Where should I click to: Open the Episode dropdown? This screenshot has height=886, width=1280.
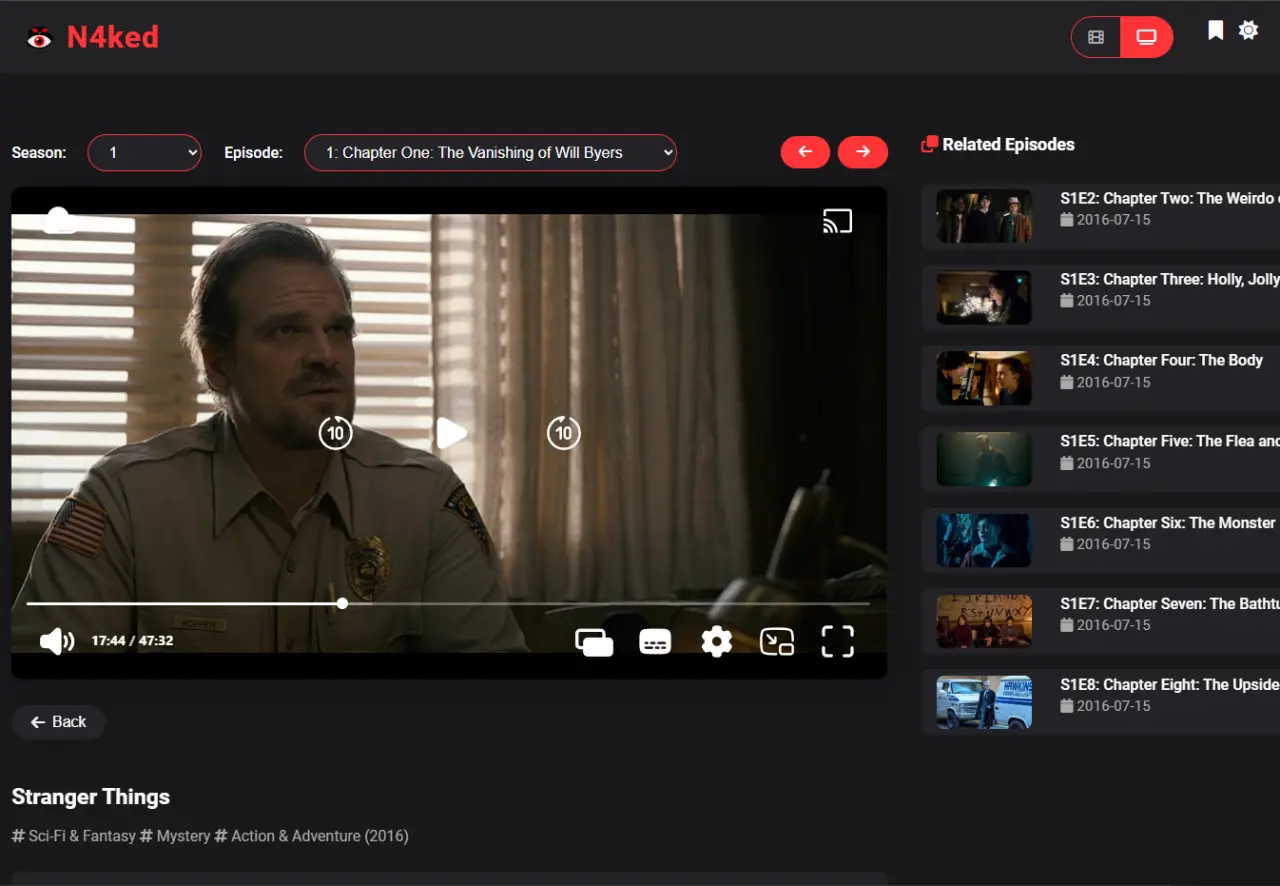[490, 153]
